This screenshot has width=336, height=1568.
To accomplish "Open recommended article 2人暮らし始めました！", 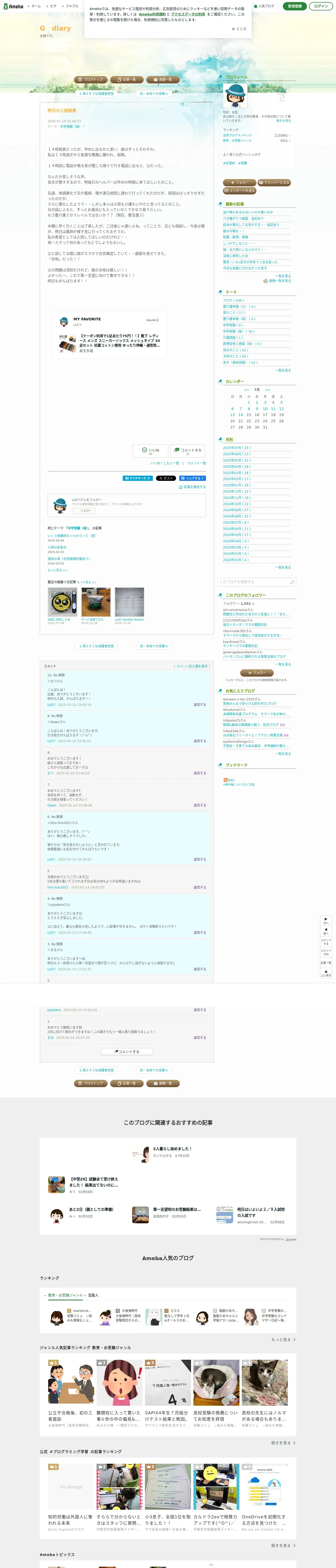I will (172, 1149).
